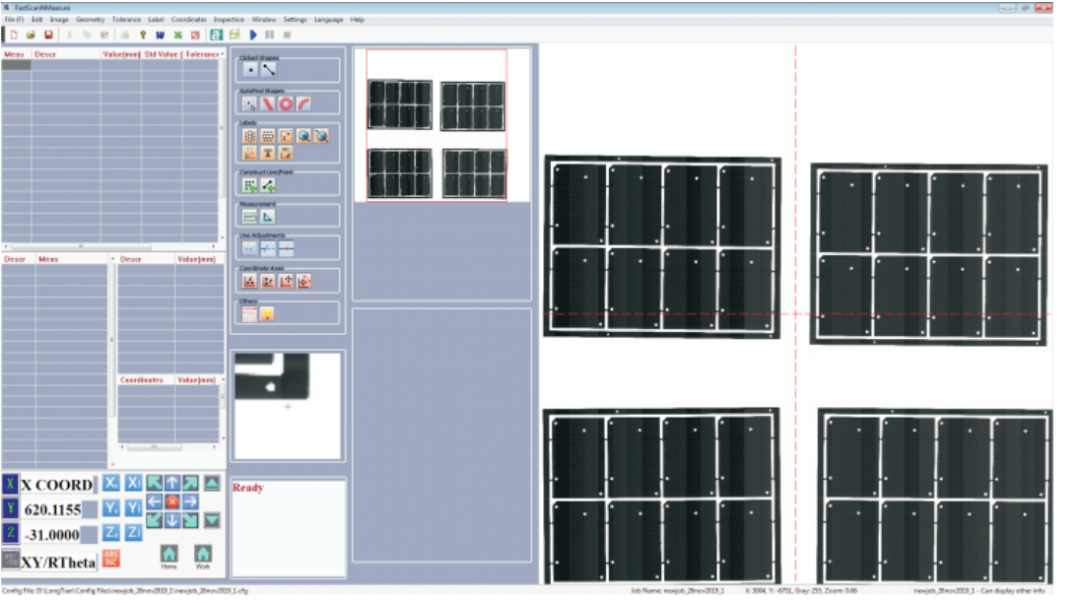Click the grid table icon in Others
Viewport: 1080px width, 603px height.
pyautogui.click(x=249, y=314)
